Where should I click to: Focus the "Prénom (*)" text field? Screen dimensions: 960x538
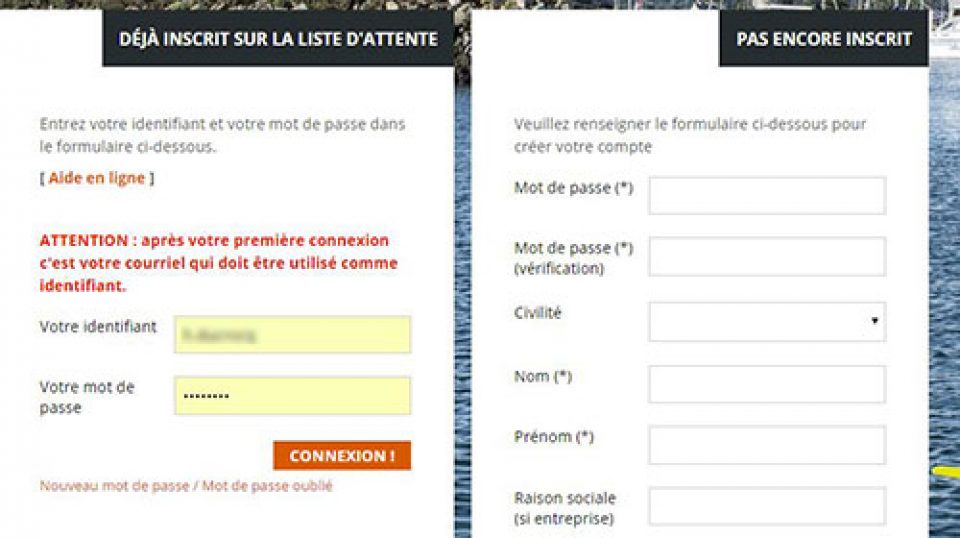coord(766,445)
